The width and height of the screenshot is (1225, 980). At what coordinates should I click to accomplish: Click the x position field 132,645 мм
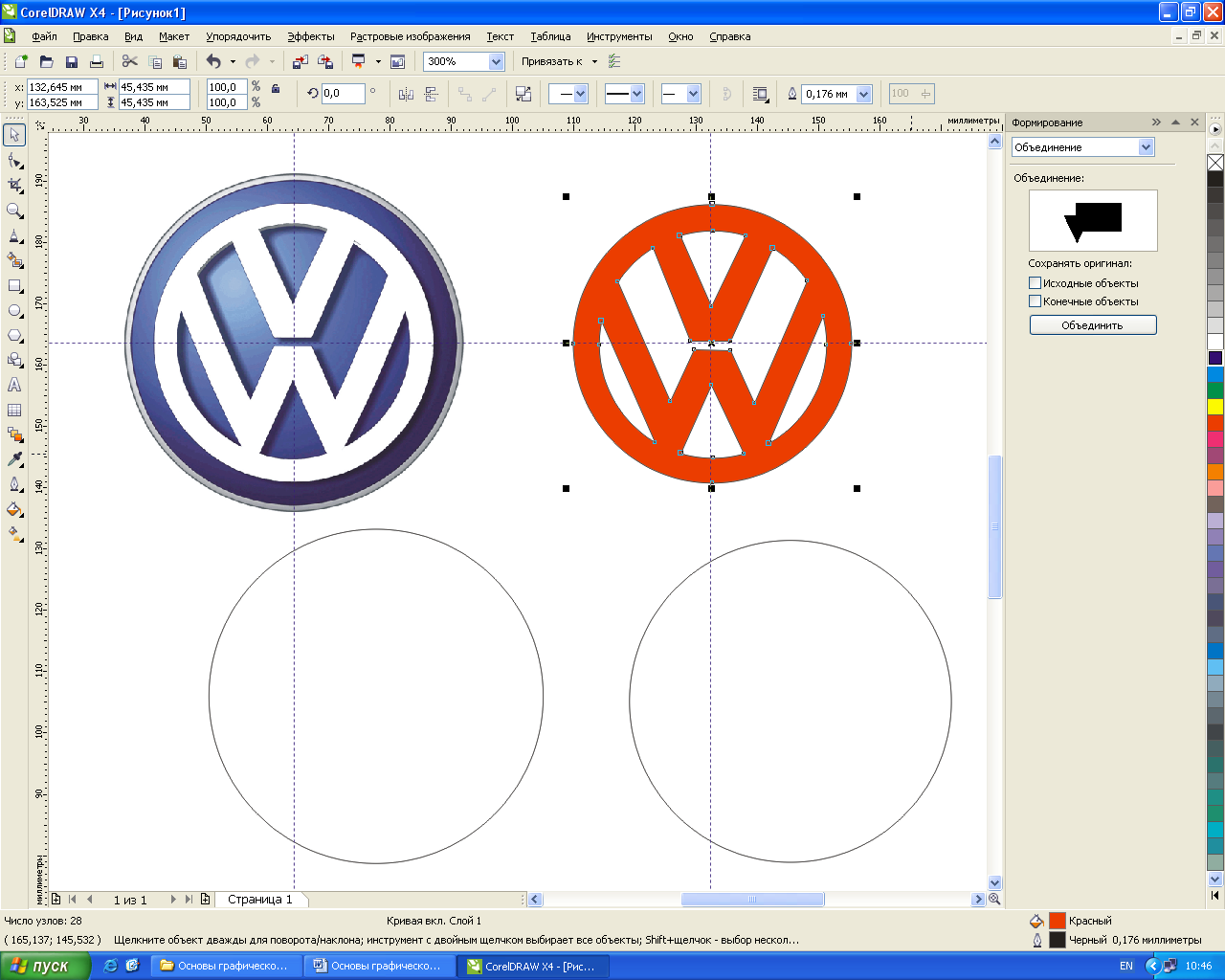pyautogui.click(x=61, y=87)
